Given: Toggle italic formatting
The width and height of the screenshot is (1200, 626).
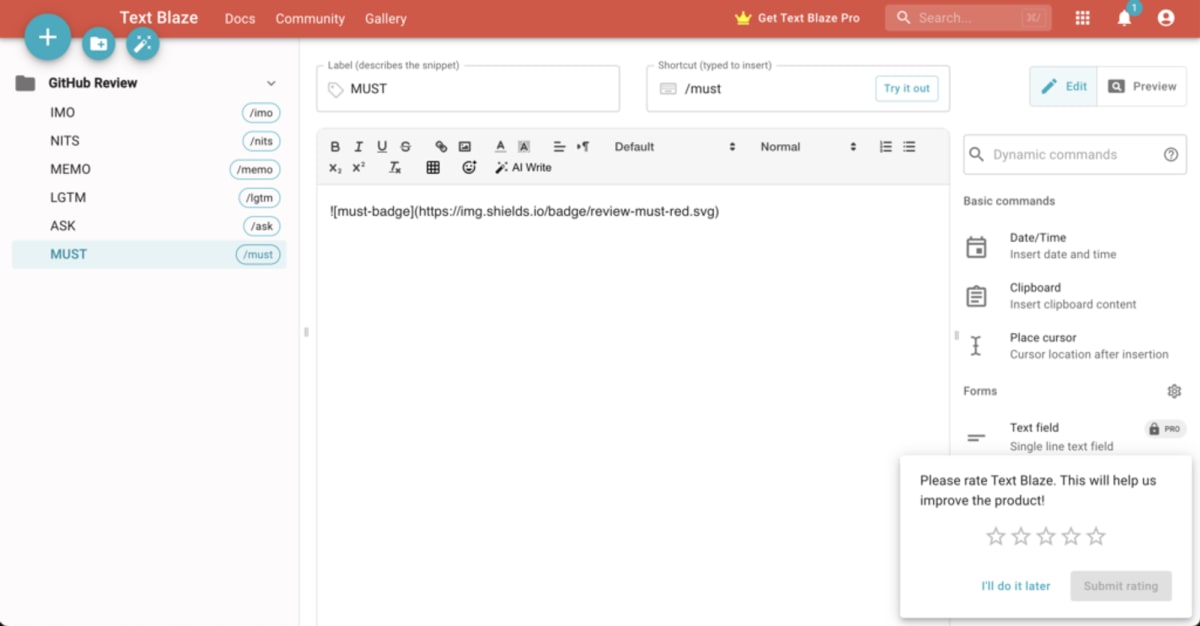Looking at the screenshot, I should point(358,147).
